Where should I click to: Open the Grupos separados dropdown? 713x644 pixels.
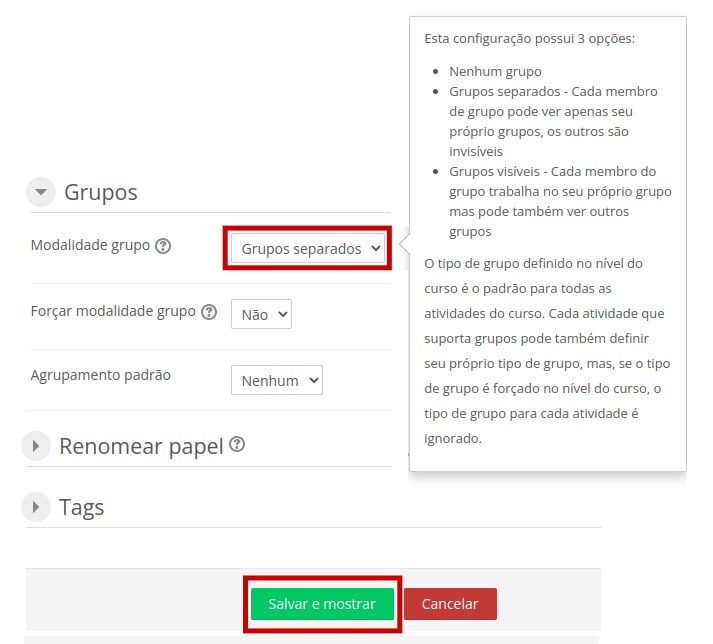[308, 248]
